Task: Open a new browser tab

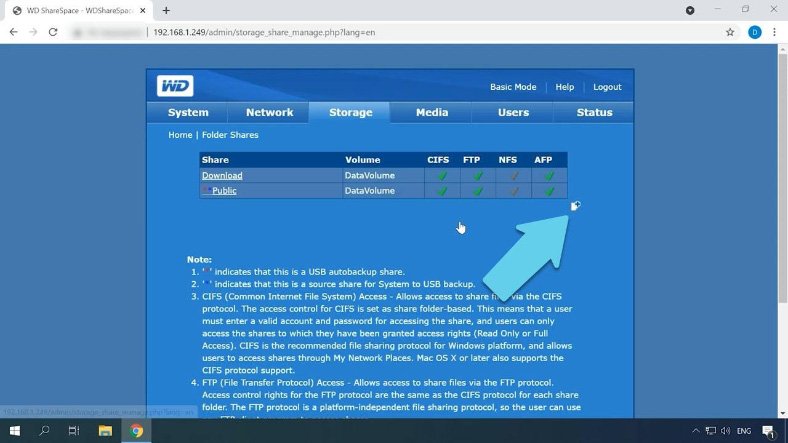Action: 166,10
